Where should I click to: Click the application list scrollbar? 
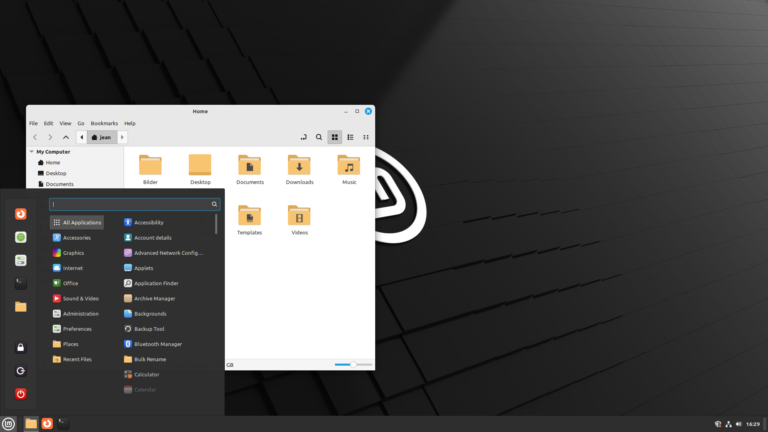point(216,224)
